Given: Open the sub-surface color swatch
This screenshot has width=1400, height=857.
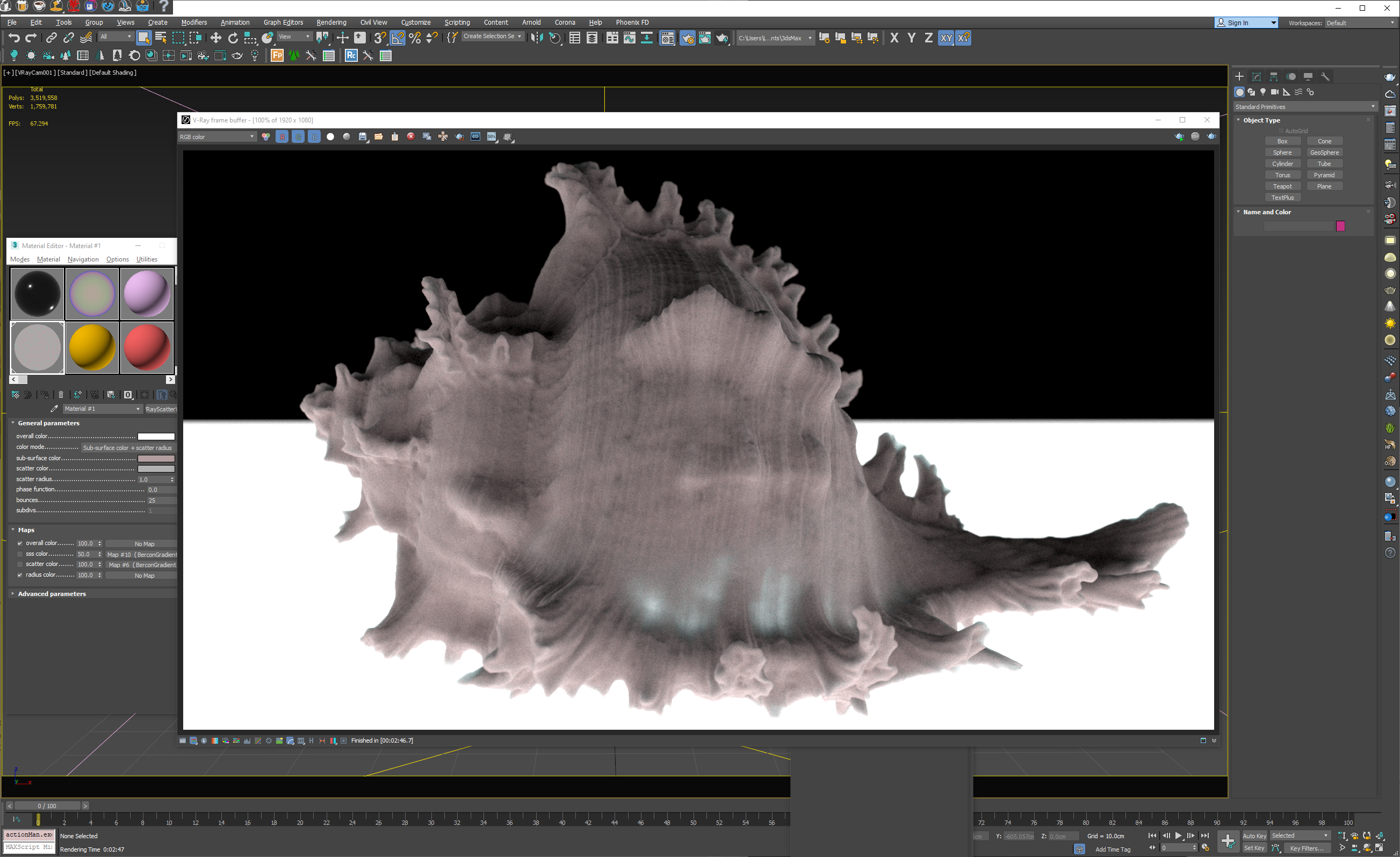Looking at the screenshot, I should point(156,459).
